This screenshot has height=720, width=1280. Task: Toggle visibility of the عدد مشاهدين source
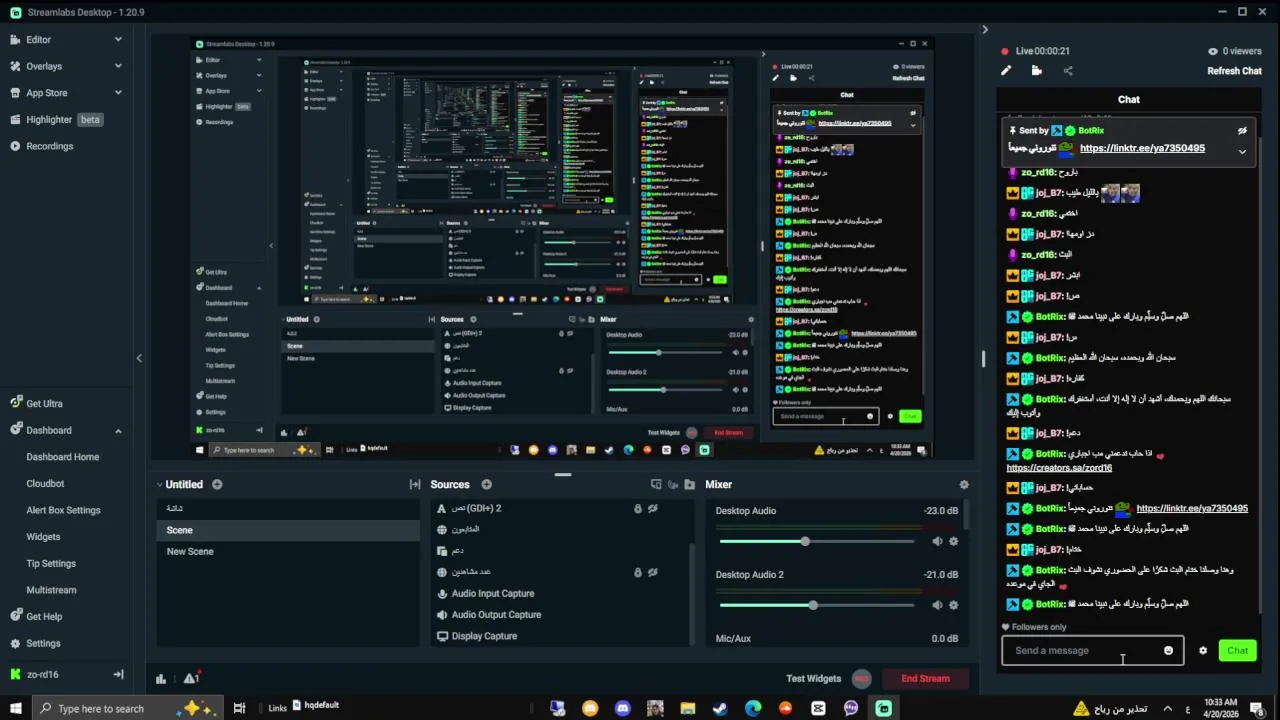pos(653,573)
